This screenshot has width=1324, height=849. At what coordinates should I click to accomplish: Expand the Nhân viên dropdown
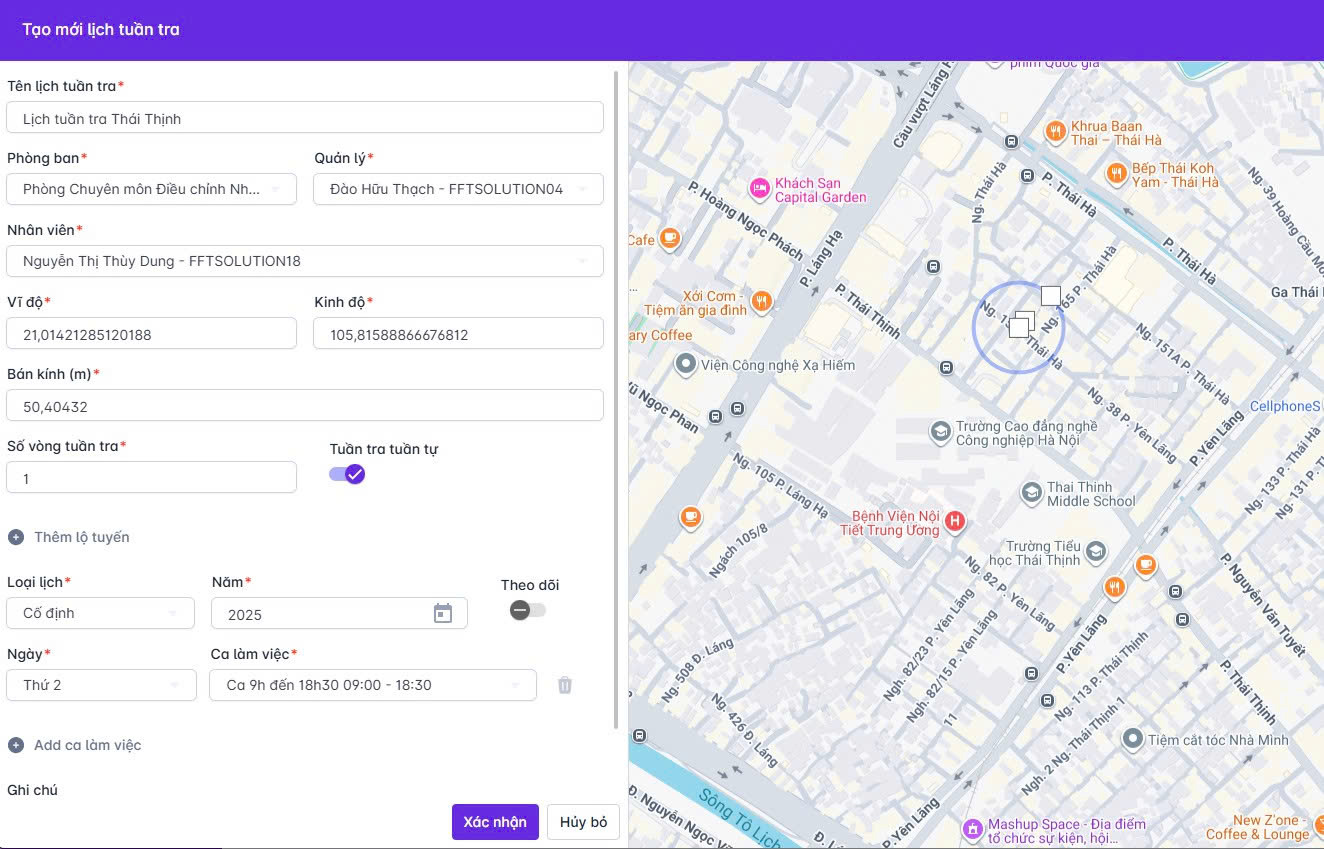click(304, 261)
